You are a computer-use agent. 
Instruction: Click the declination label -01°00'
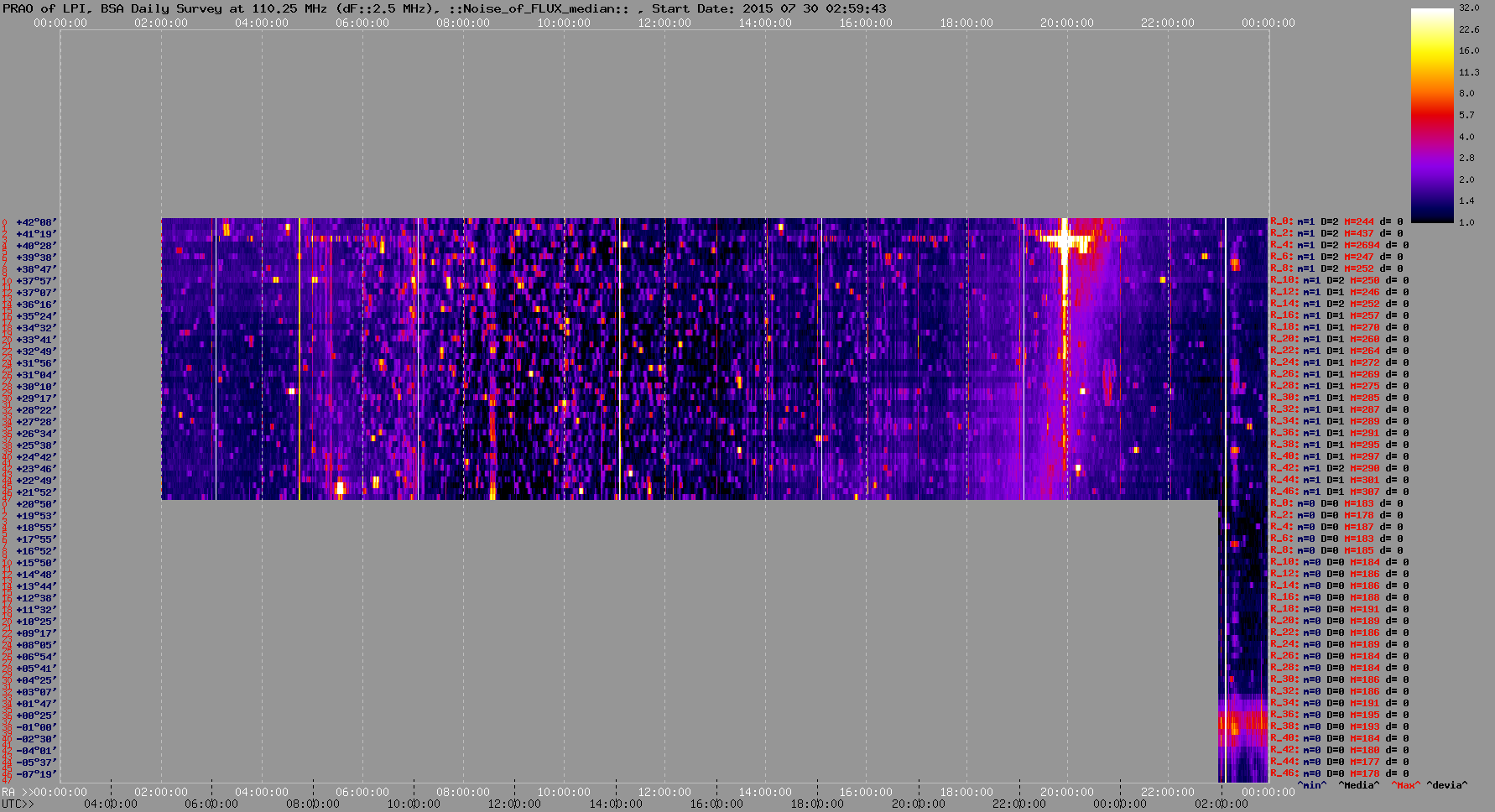[36, 727]
